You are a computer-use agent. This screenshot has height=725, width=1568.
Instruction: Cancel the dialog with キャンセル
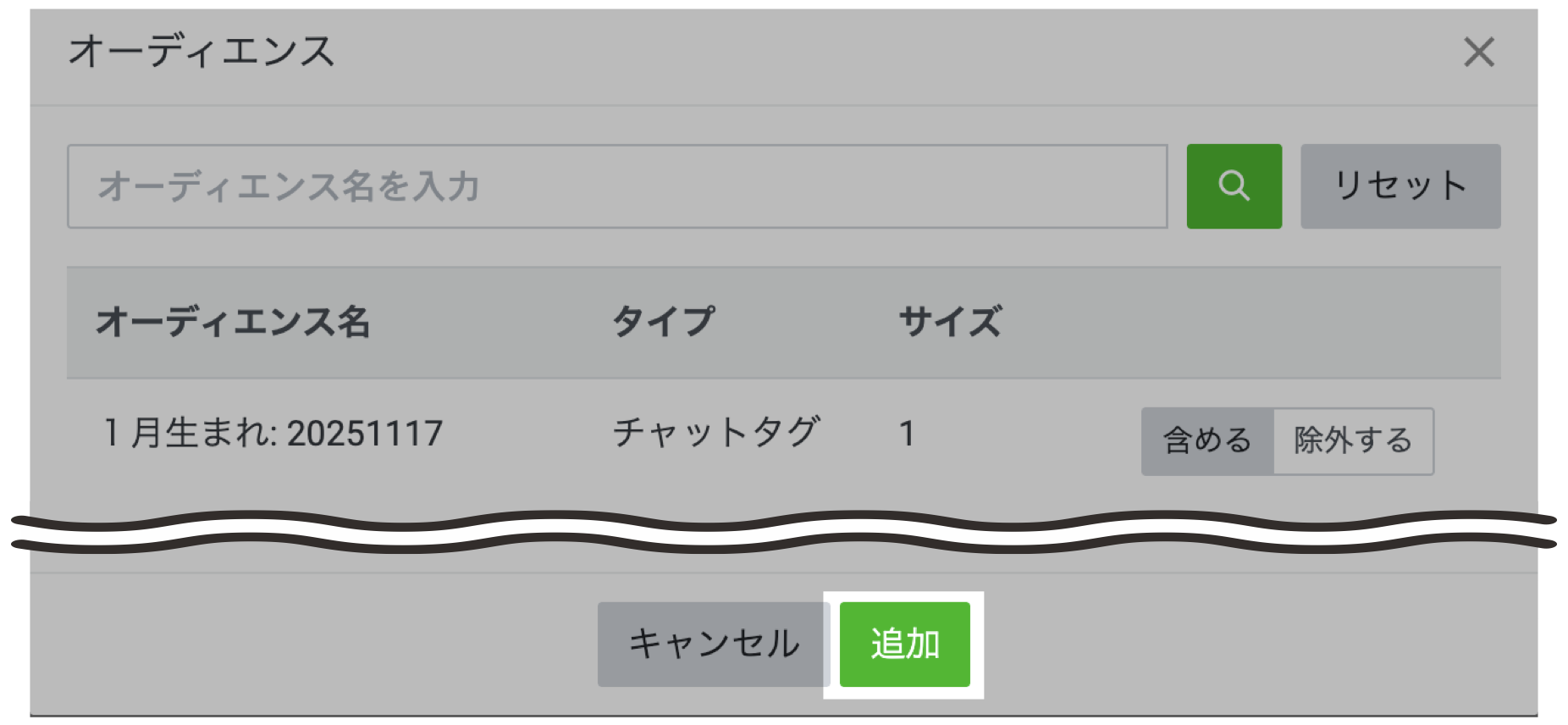tap(714, 642)
